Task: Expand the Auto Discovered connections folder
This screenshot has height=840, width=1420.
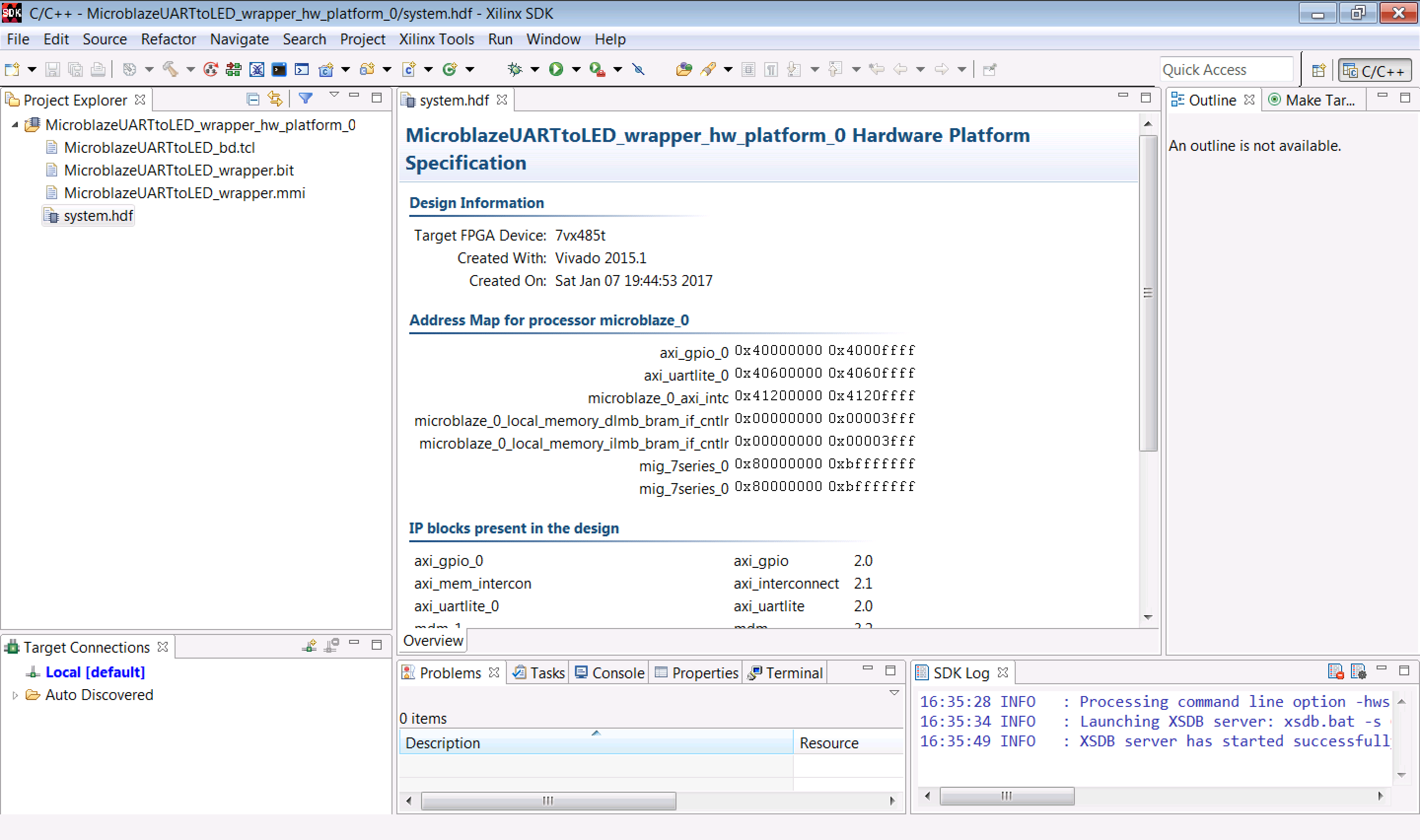Action: pos(15,695)
